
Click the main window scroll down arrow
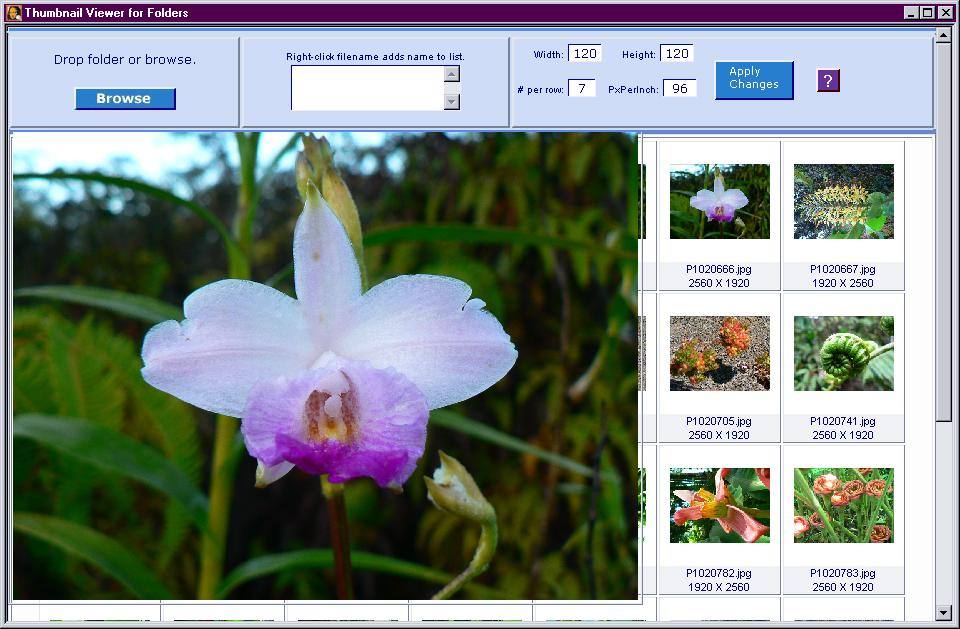943,612
